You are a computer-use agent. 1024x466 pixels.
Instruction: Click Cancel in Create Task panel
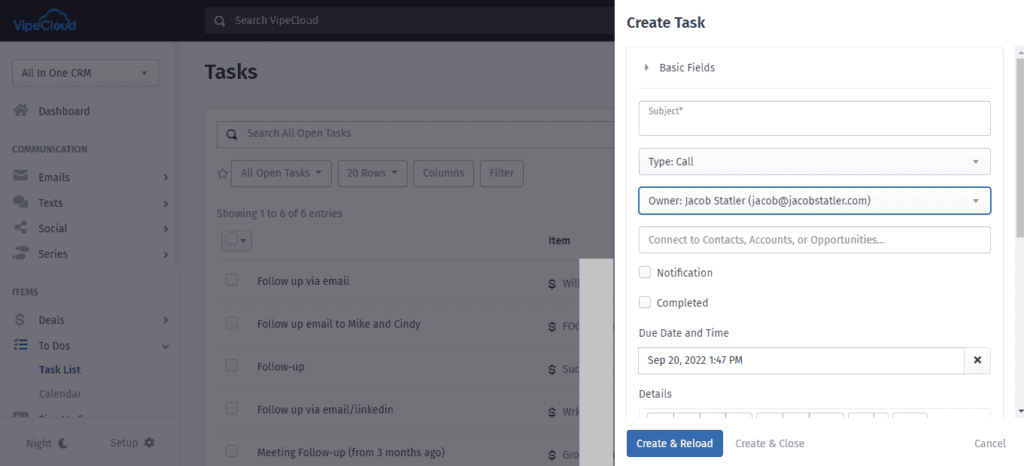pos(990,443)
